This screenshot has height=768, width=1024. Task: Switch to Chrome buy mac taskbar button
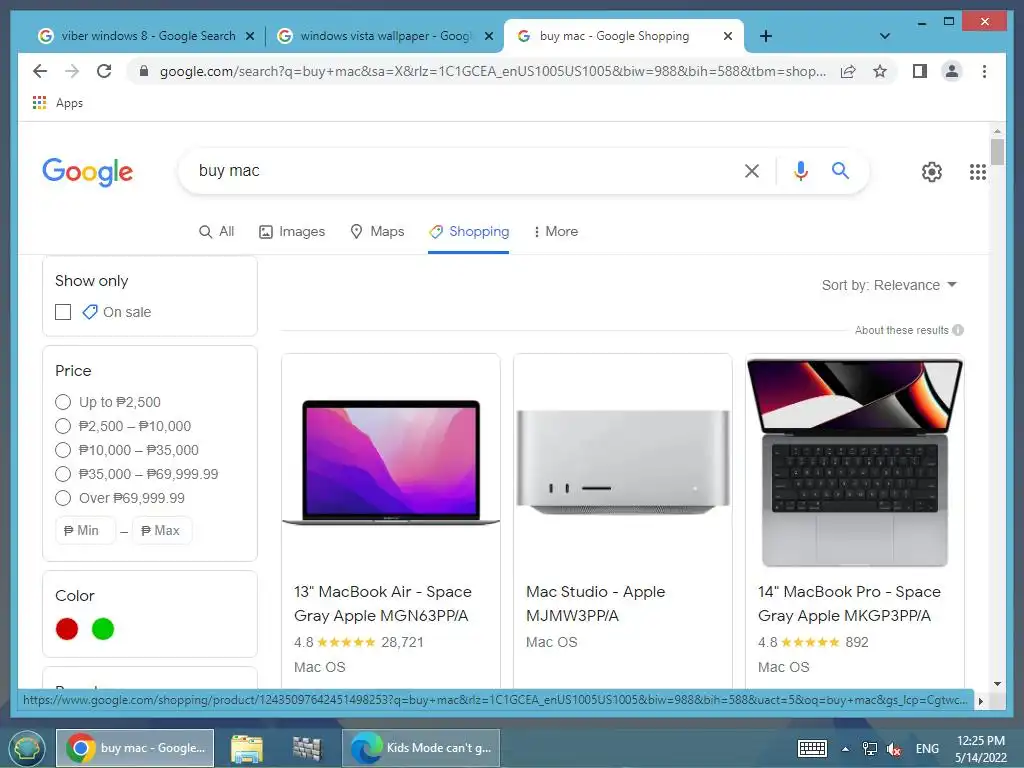click(135, 748)
